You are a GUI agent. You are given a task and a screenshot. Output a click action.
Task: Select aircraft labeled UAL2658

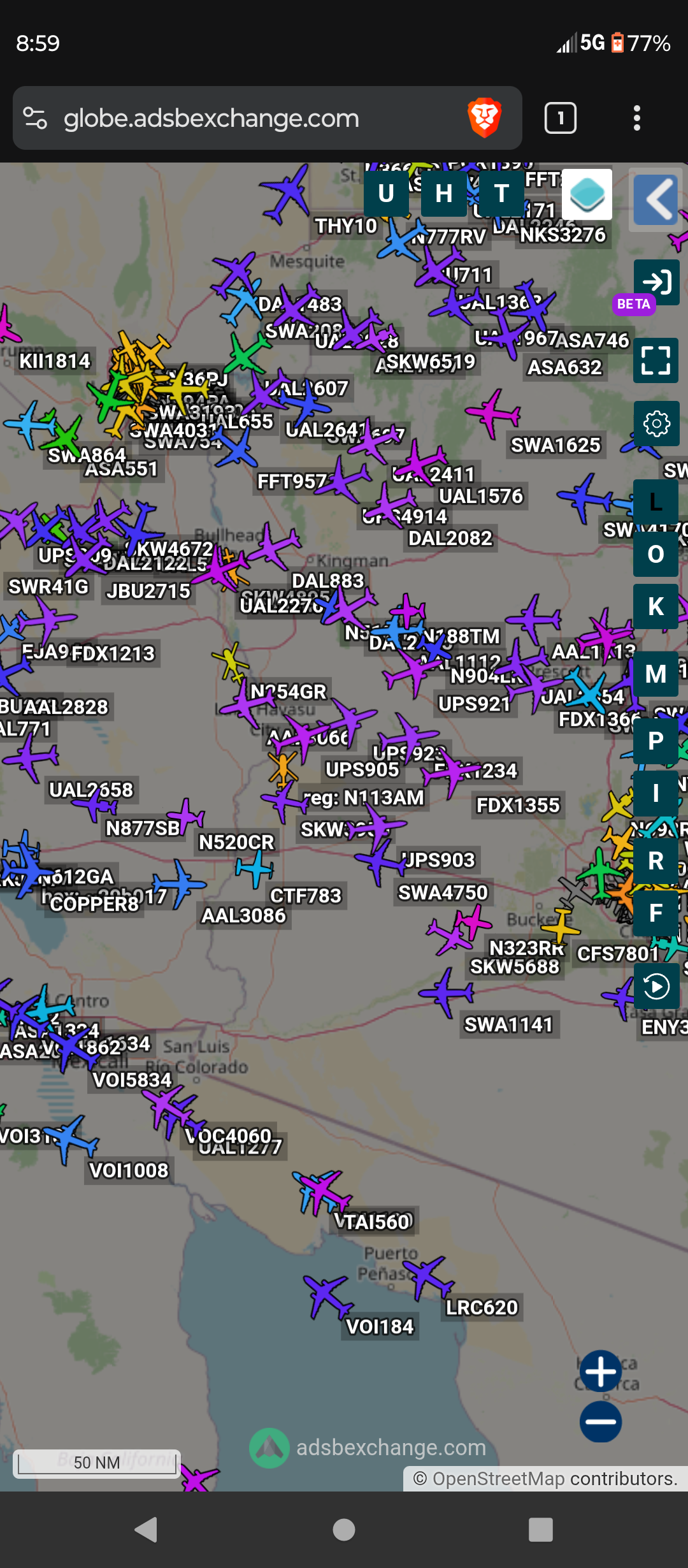click(x=29, y=757)
